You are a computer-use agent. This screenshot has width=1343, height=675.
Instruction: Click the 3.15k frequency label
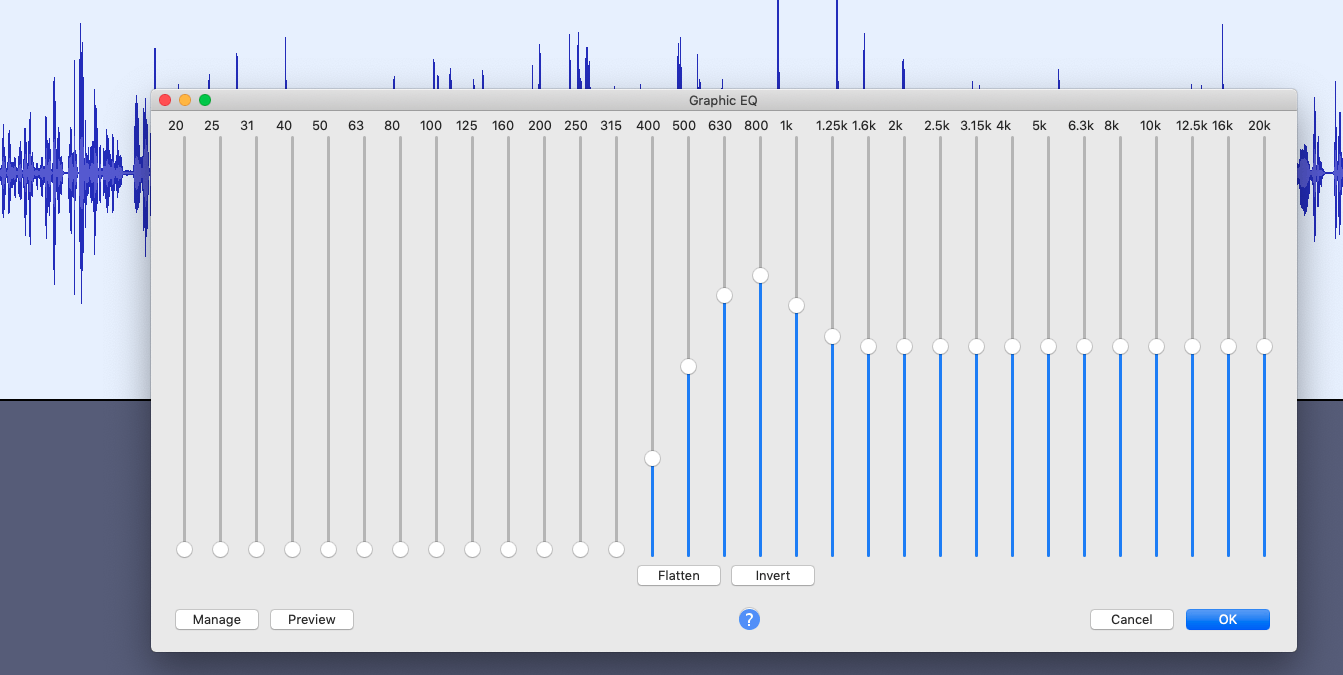[x=976, y=126]
